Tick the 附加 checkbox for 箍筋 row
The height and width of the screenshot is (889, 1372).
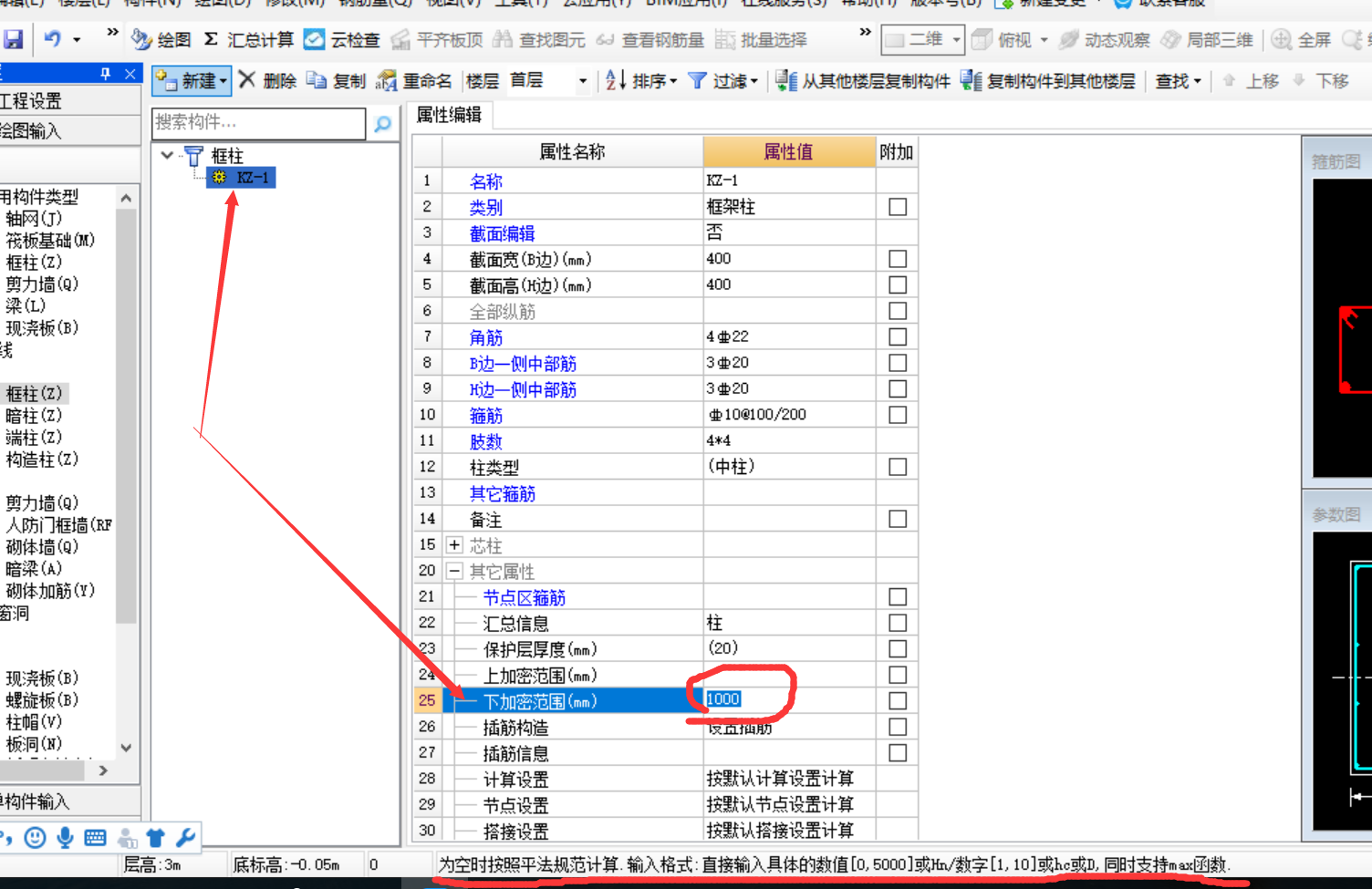point(898,415)
